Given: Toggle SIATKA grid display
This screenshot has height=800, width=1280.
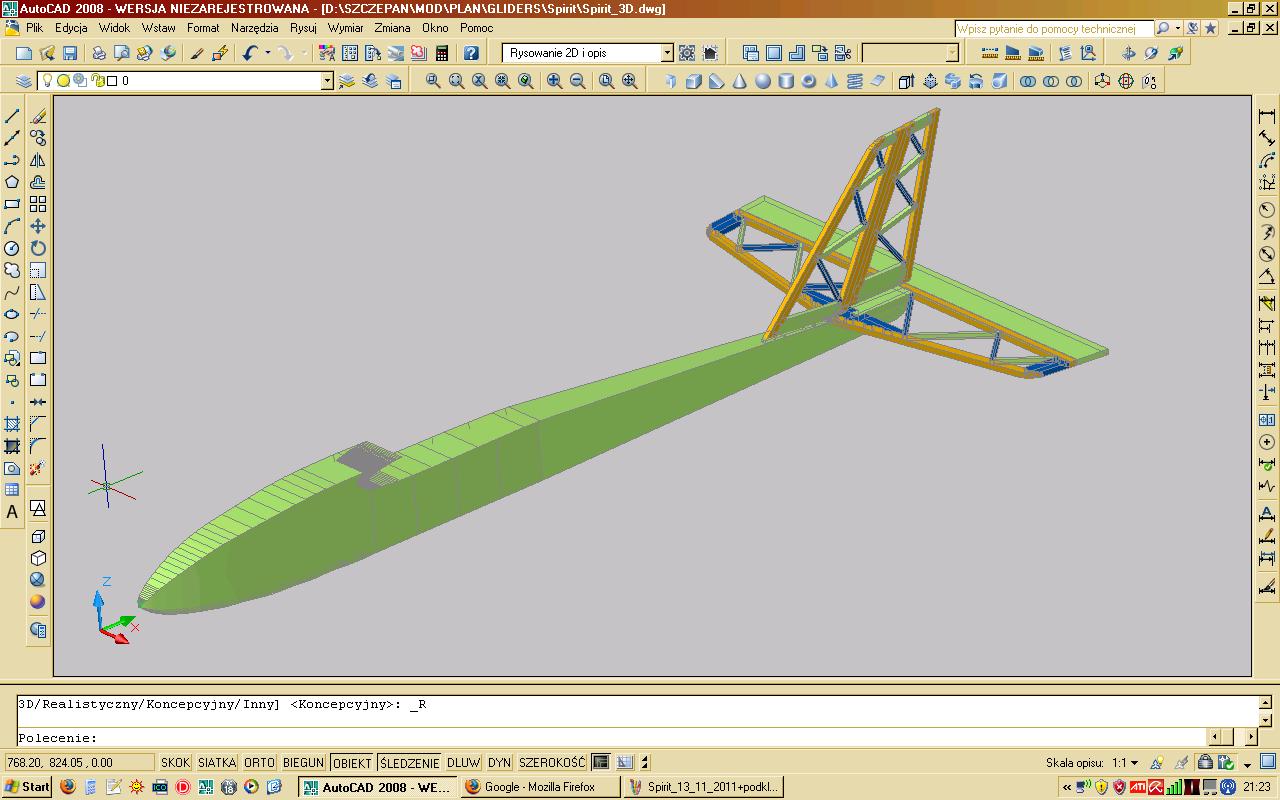Looking at the screenshot, I should point(216,763).
